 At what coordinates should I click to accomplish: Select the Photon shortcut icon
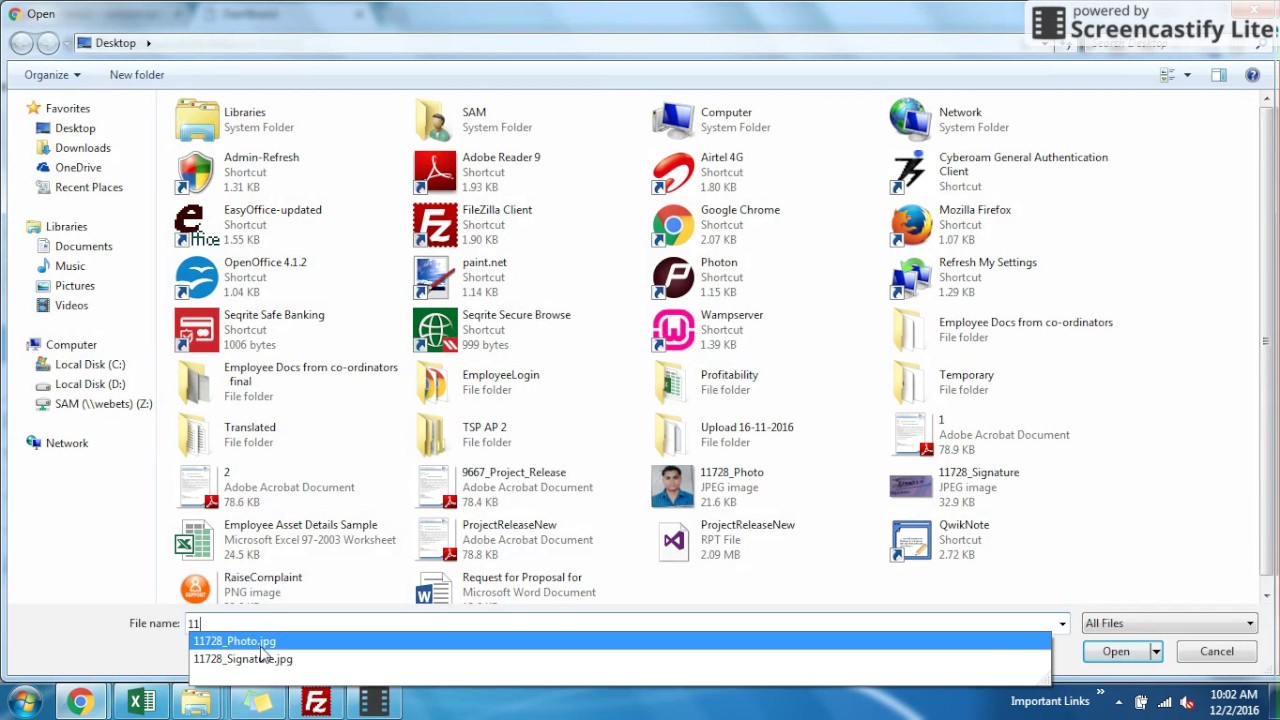673,277
